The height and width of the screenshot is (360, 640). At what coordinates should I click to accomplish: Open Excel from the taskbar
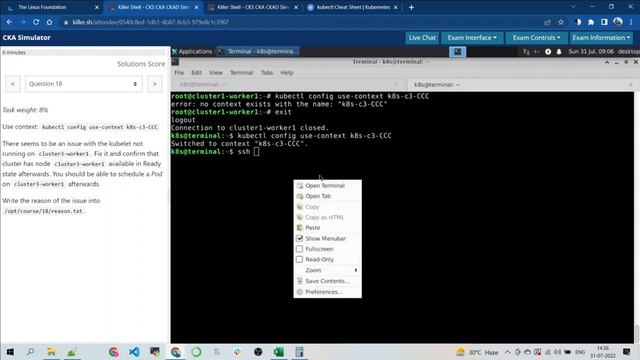point(279,352)
